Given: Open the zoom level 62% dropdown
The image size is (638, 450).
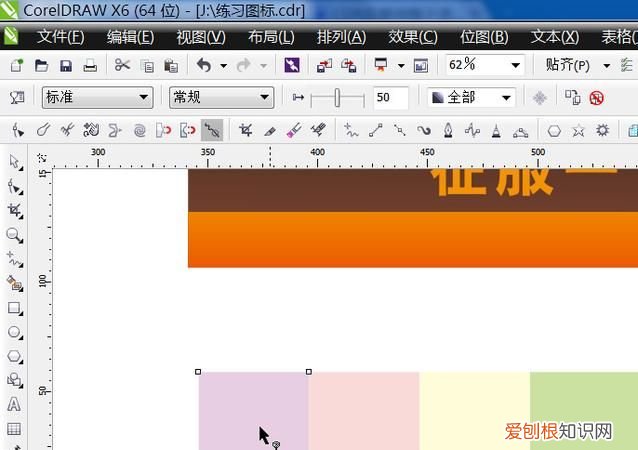Looking at the screenshot, I should point(515,65).
